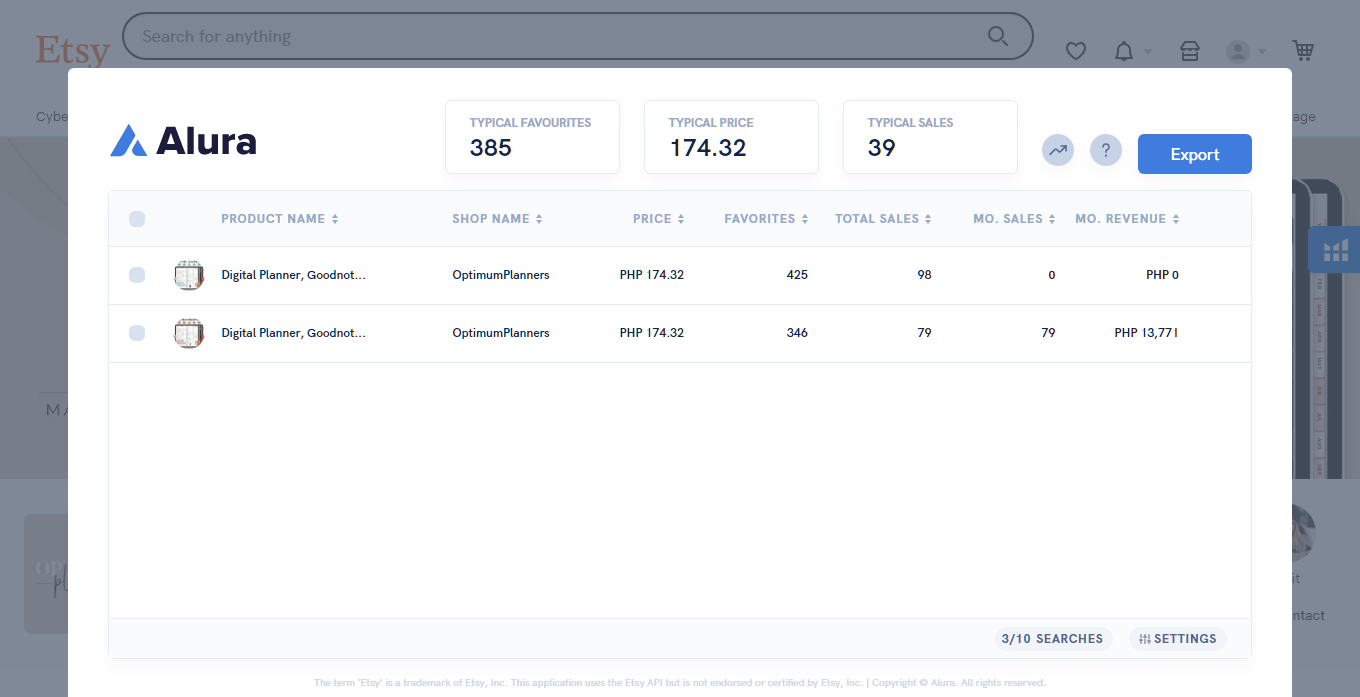Click the Typical Price 174.32 card

(731, 137)
